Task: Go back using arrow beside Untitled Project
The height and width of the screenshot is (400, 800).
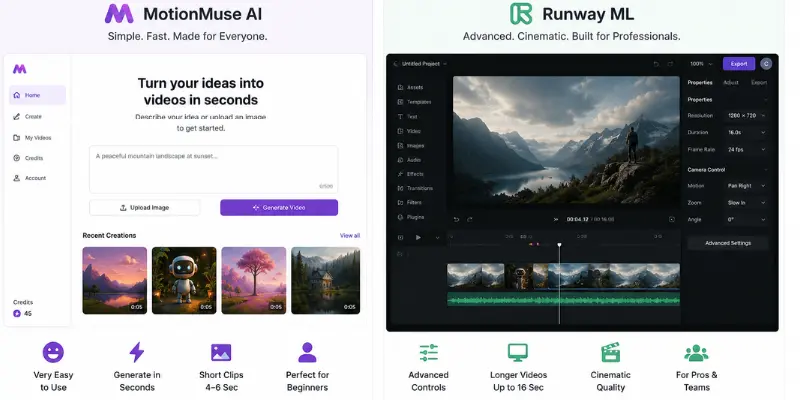Action: pyautogui.click(x=395, y=64)
